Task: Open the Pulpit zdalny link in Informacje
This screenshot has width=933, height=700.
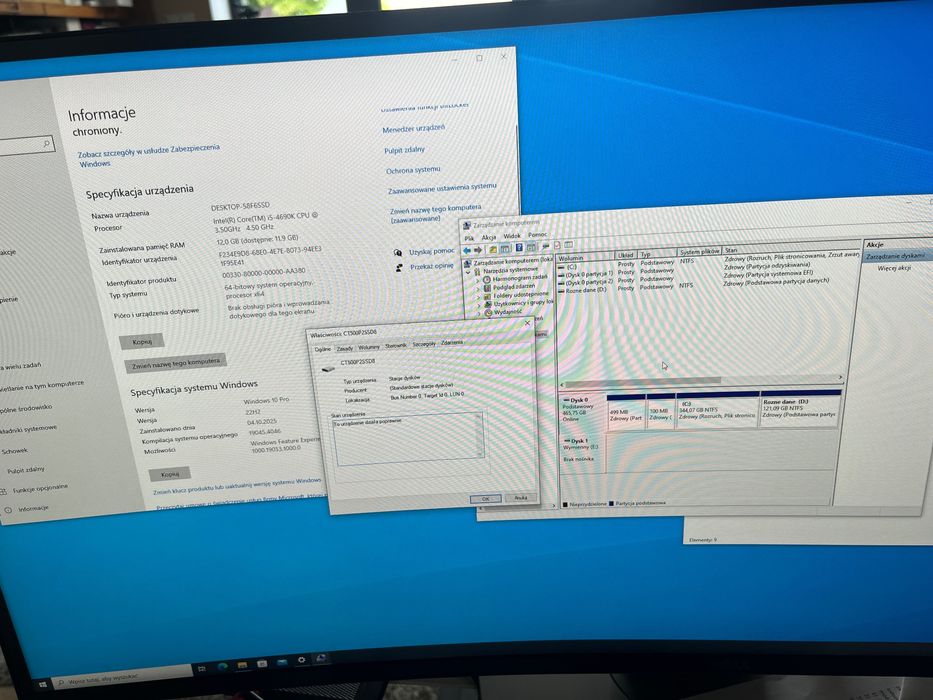Action: [405, 150]
